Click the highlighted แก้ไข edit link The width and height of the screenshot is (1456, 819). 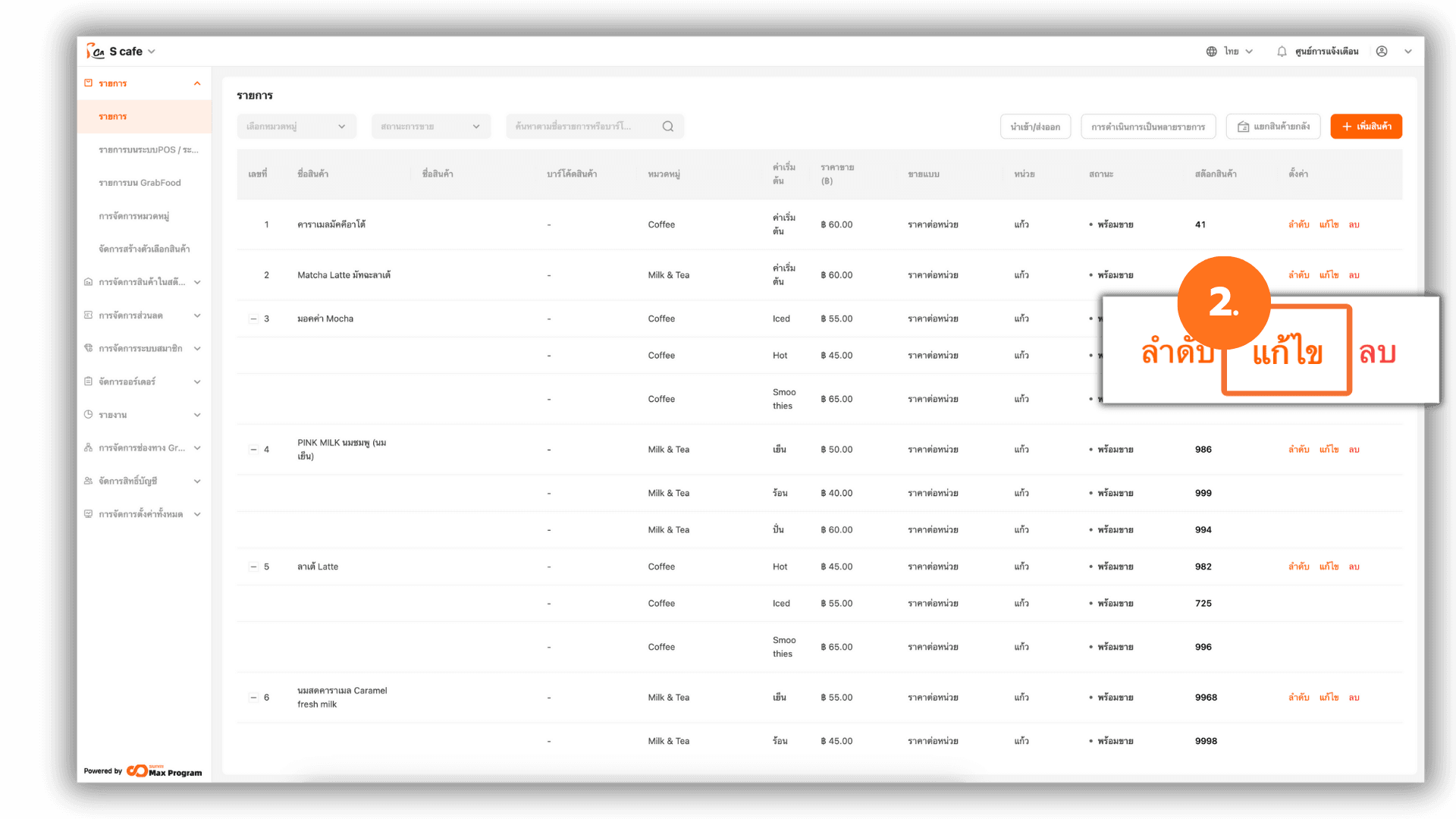coord(1287,352)
